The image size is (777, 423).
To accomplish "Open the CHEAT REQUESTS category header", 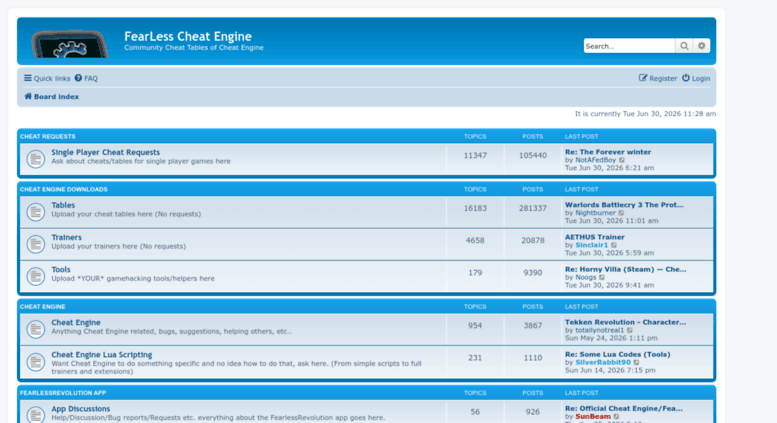I will [48, 136].
